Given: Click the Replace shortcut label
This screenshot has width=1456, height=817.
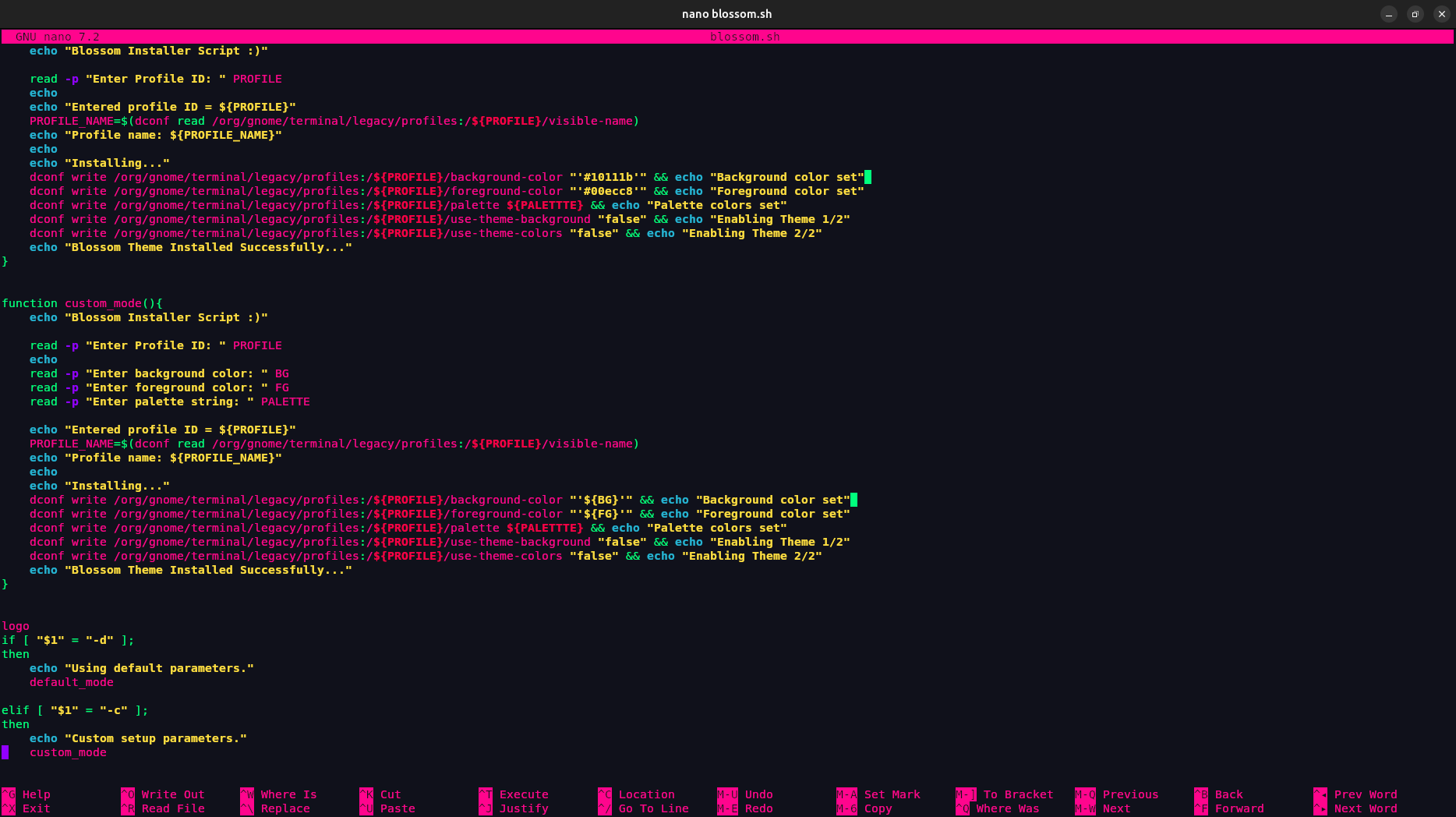Looking at the screenshot, I should pos(285,808).
